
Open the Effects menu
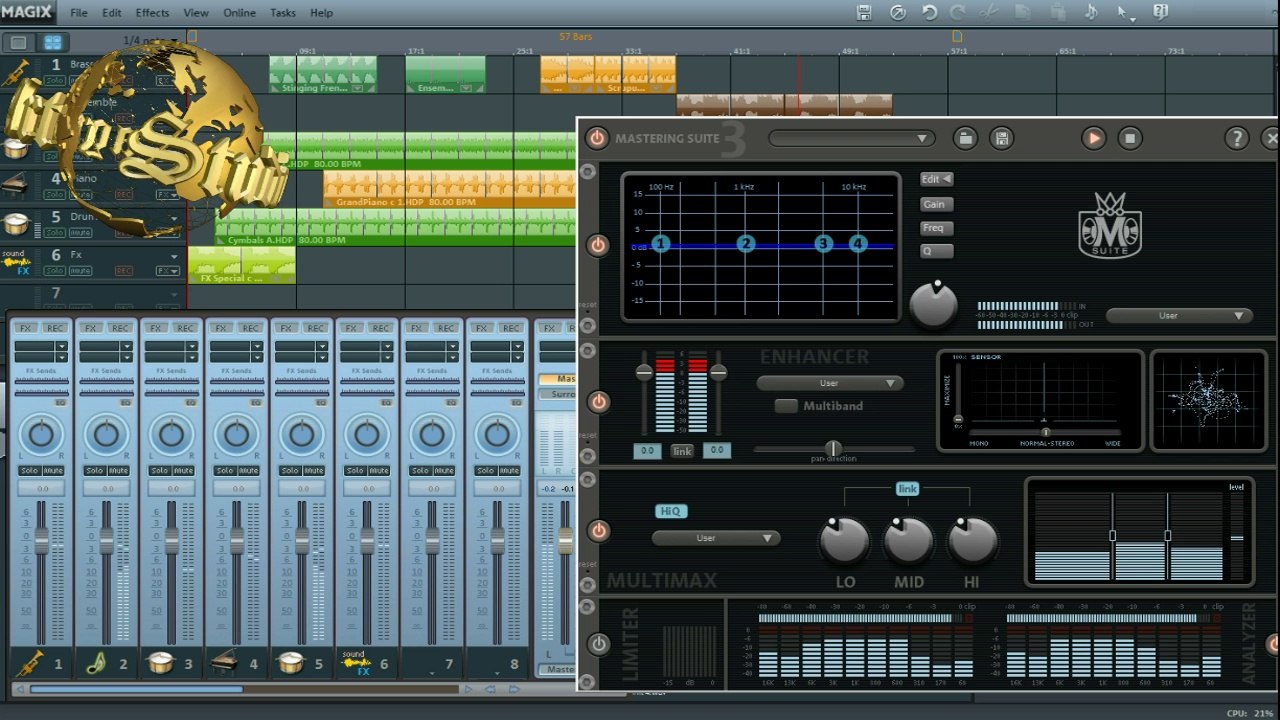(152, 13)
